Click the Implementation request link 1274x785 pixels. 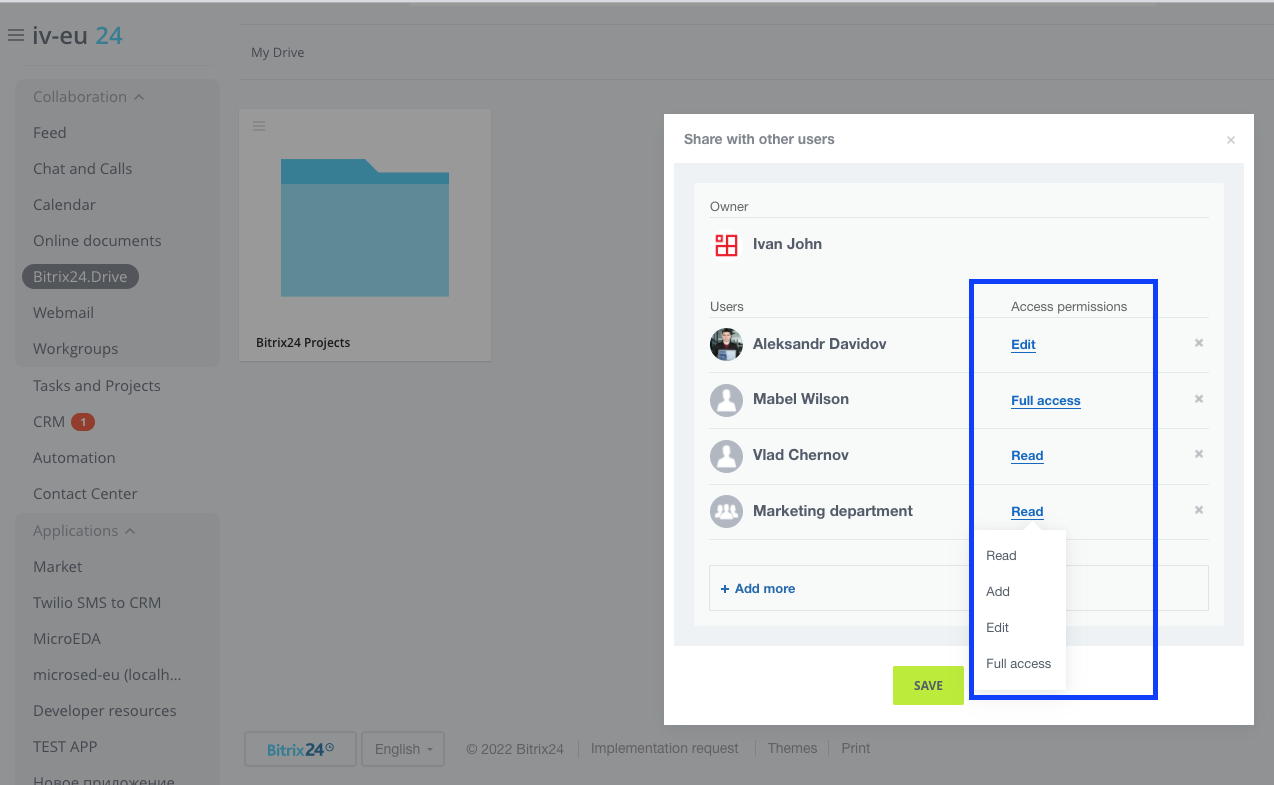point(664,748)
